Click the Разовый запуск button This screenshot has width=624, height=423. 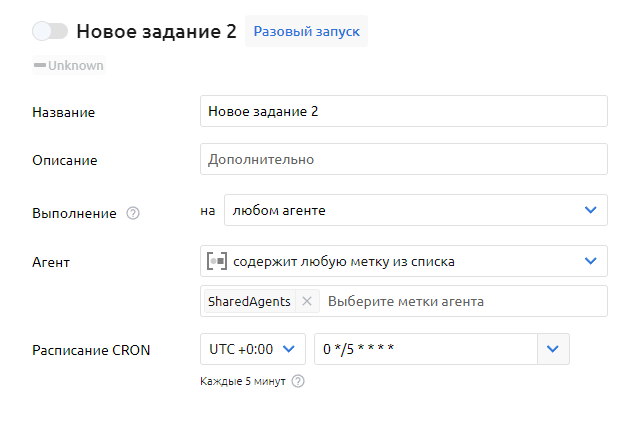(x=307, y=31)
